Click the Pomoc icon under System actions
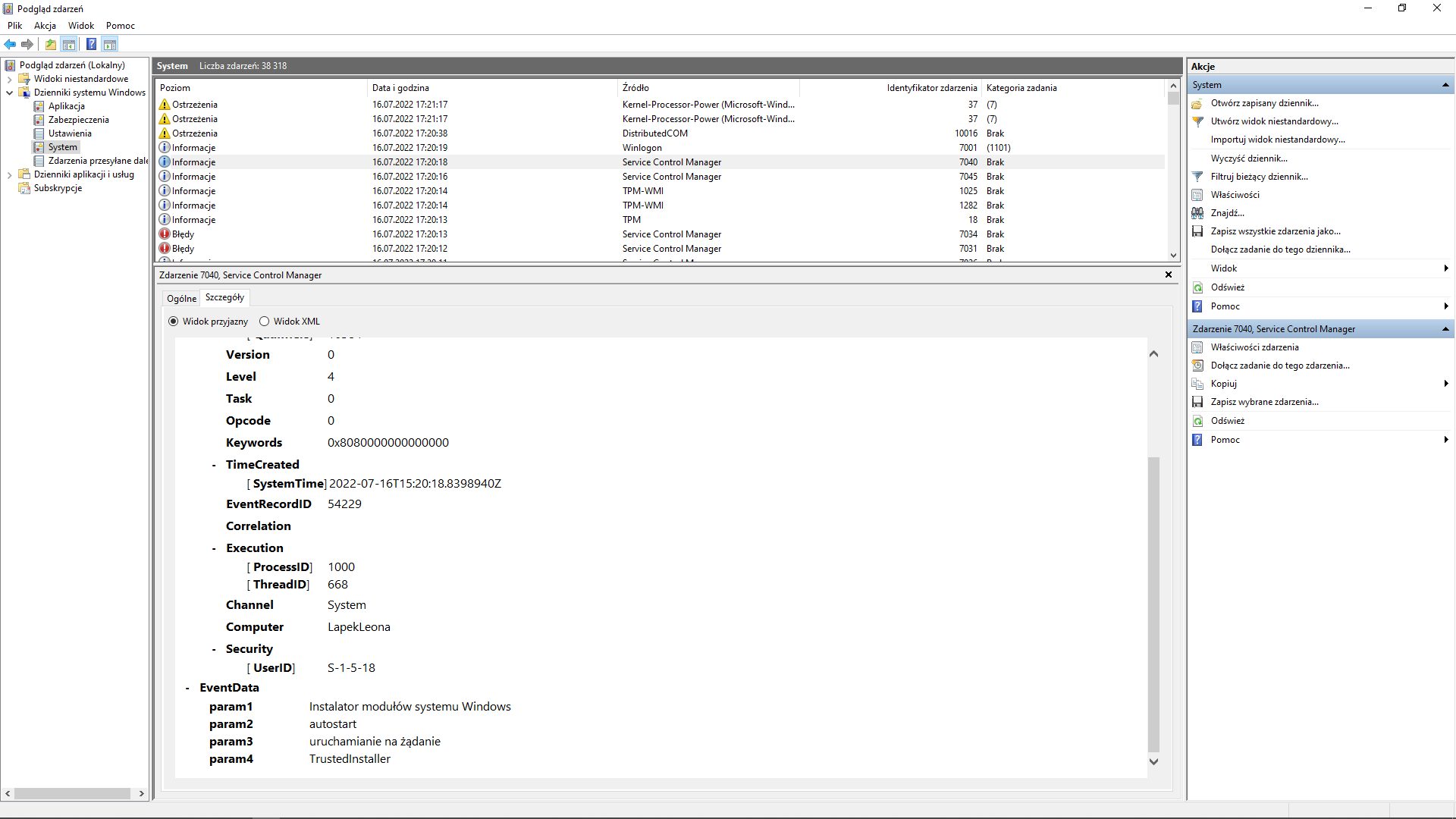Viewport: 1456px width, 819px height. (x=1197, y=306)
